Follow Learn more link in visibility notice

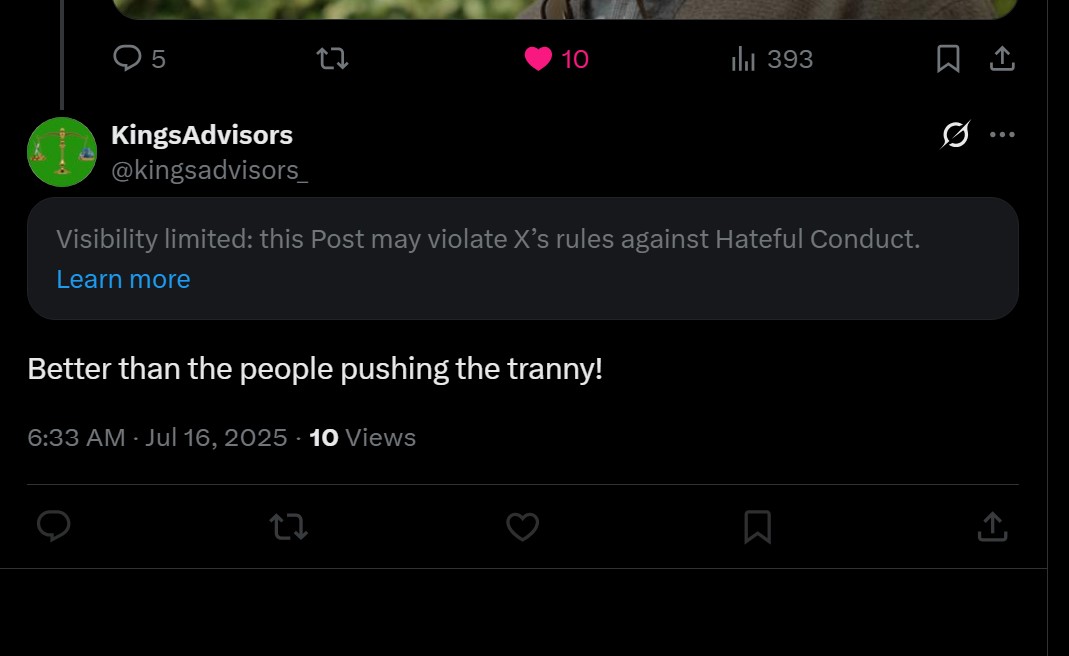point(123,279)
